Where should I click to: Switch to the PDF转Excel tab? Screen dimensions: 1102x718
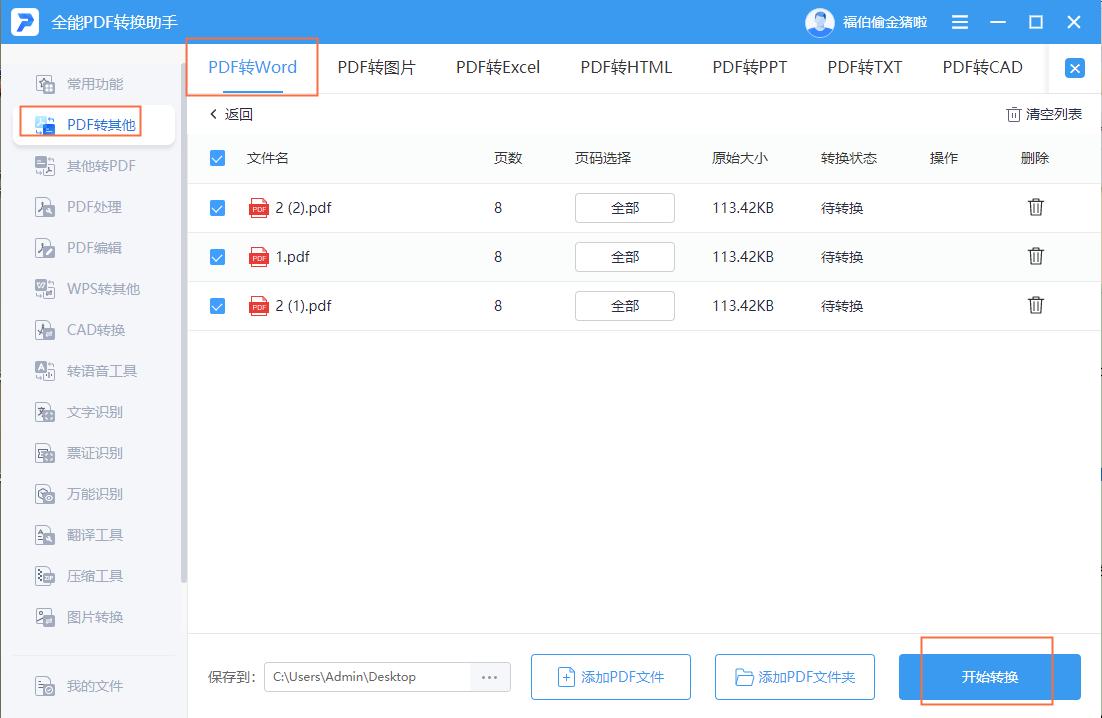point(498,67)
